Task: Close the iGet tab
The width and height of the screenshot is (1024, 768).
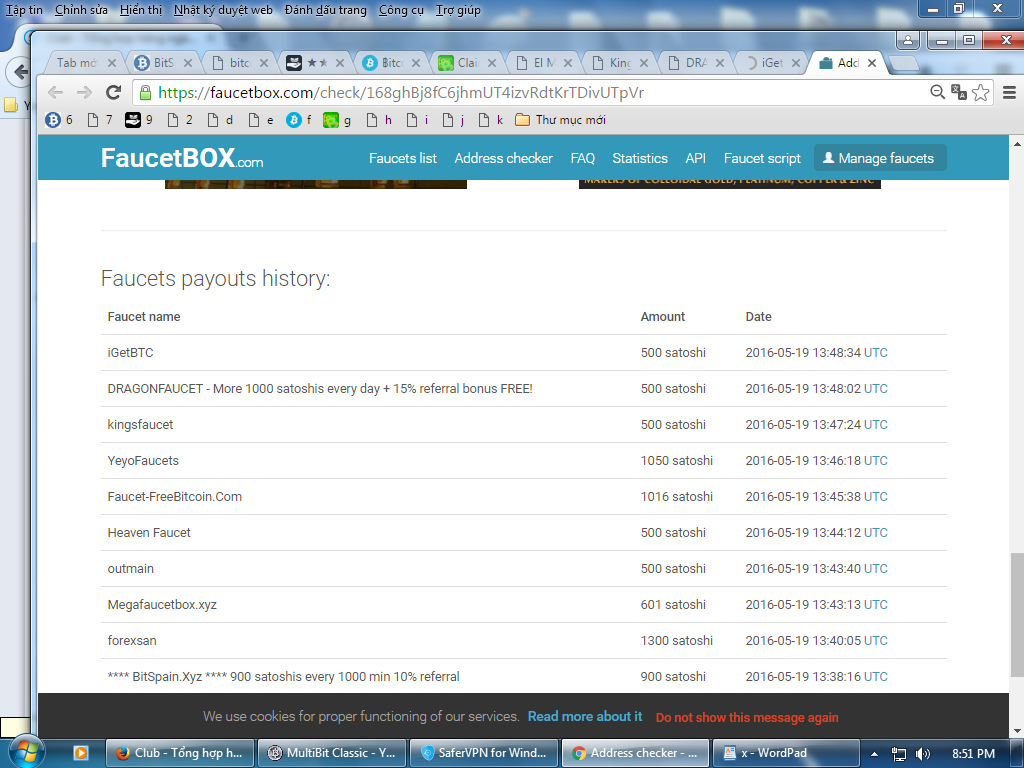Action: coord(795,63)
